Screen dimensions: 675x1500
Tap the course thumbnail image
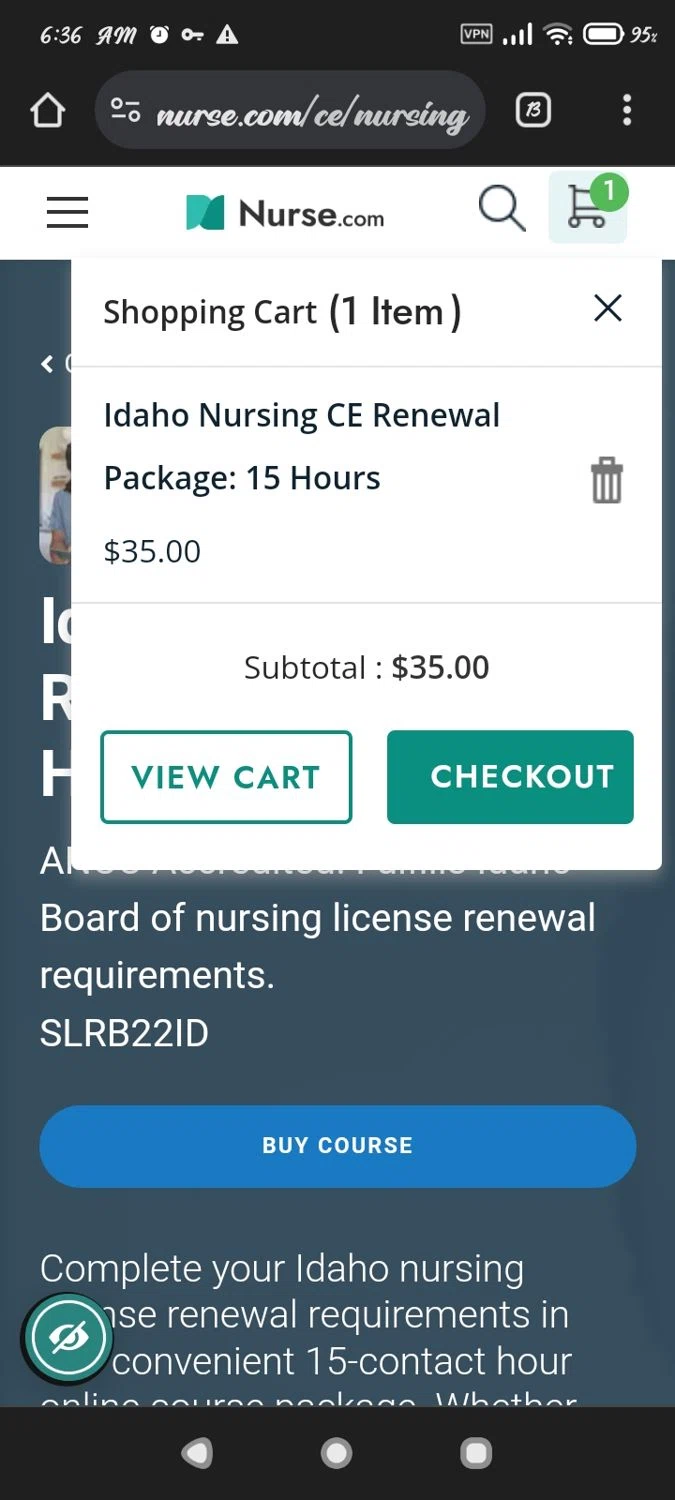(x=55, y=496)
